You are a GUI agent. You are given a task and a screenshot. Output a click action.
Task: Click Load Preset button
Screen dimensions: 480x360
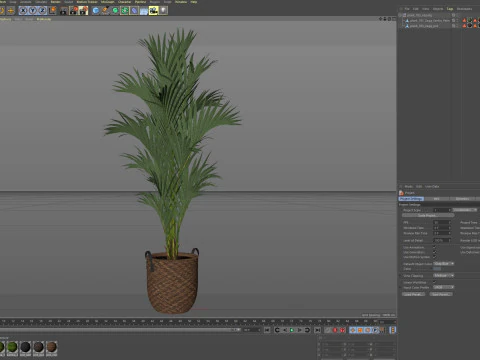pos(413,294)
